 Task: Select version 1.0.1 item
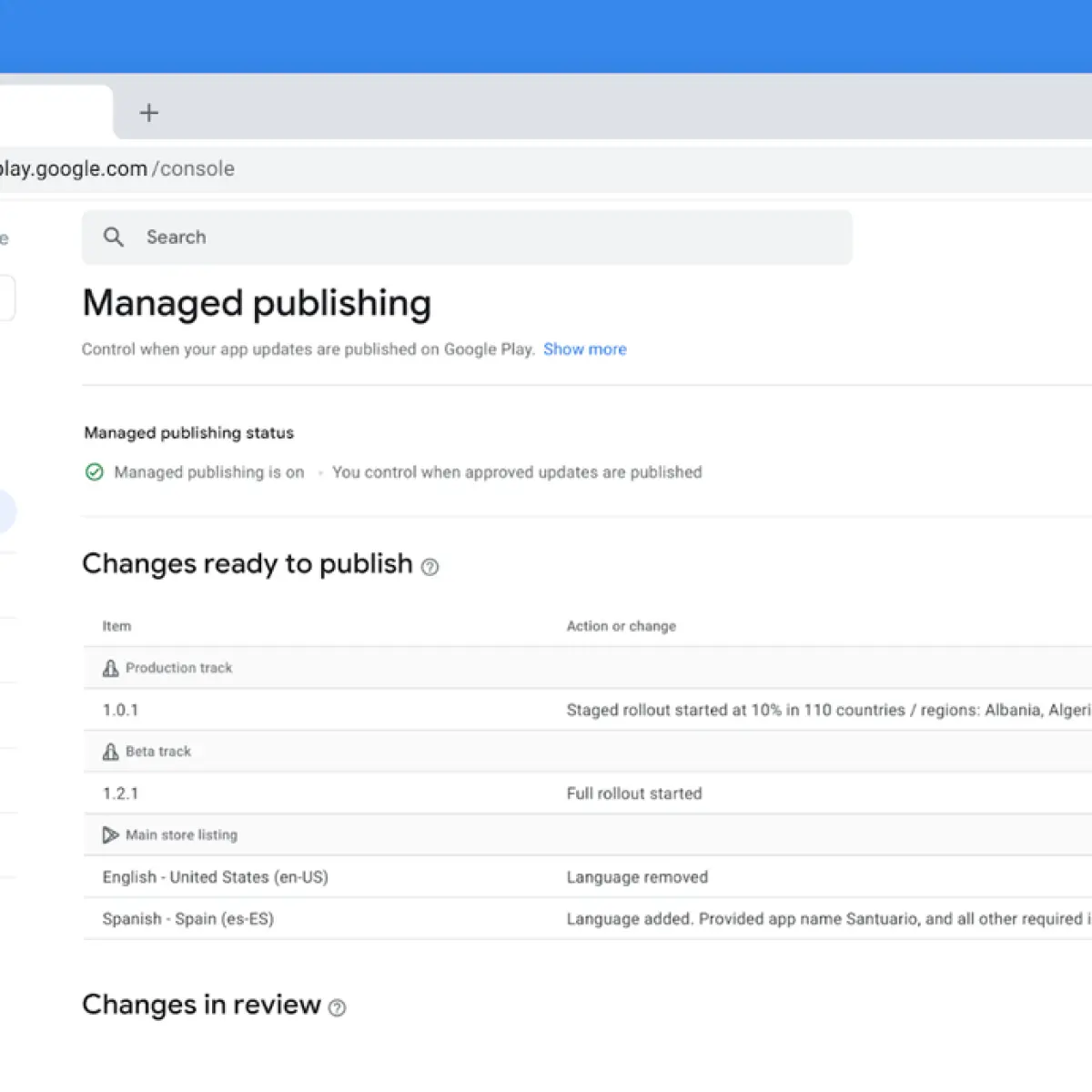(121, 710)
